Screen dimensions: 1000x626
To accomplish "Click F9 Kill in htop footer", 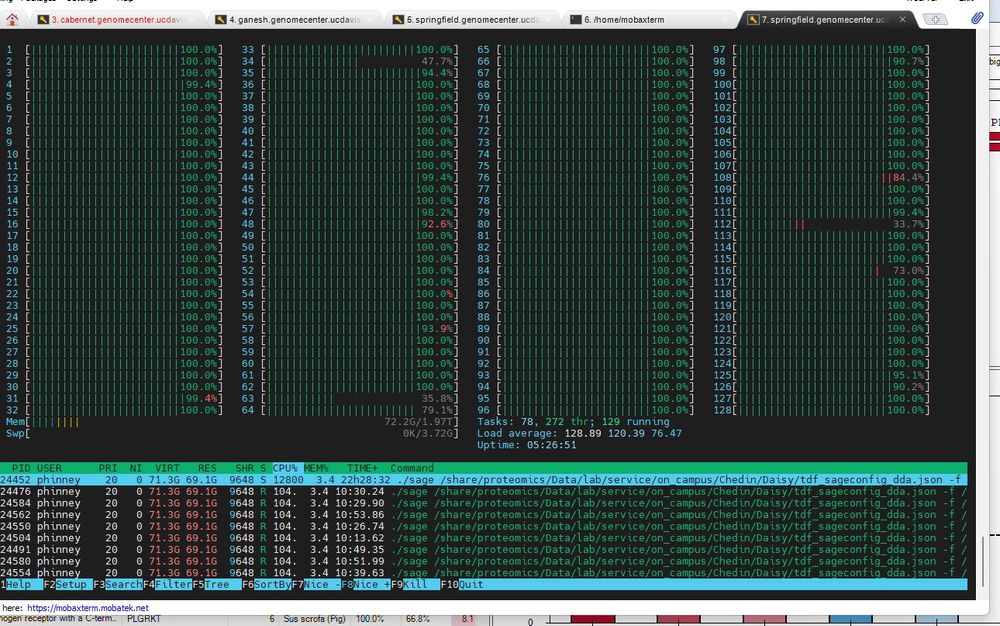I will tap(415, 585).
